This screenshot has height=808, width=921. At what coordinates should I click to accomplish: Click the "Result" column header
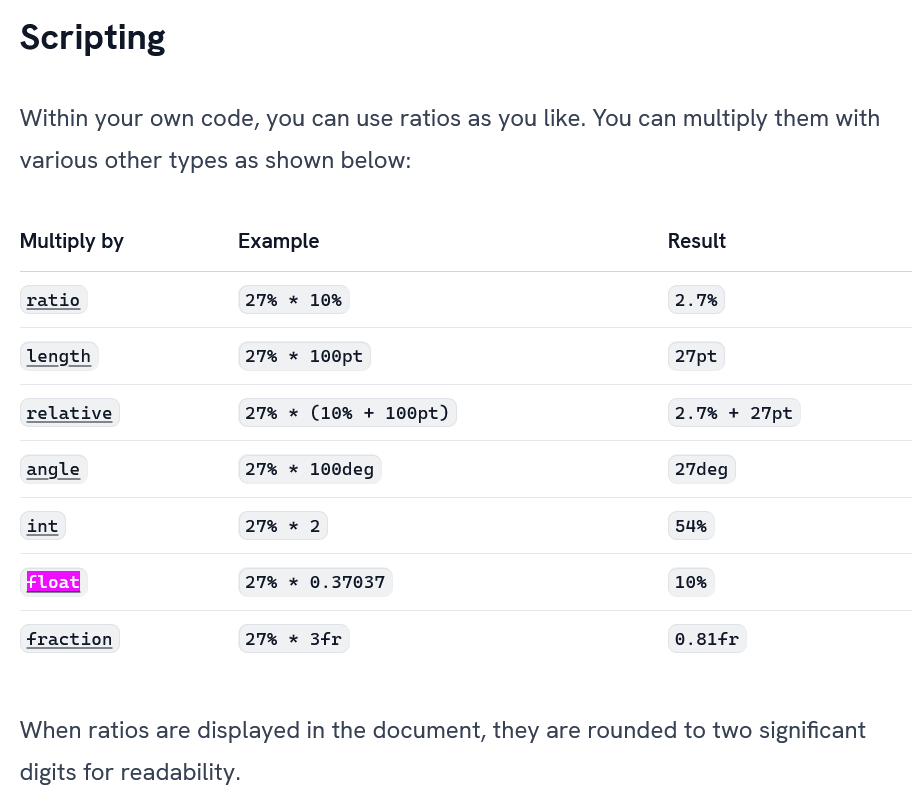pyautogui.click(x=697, y=241)
